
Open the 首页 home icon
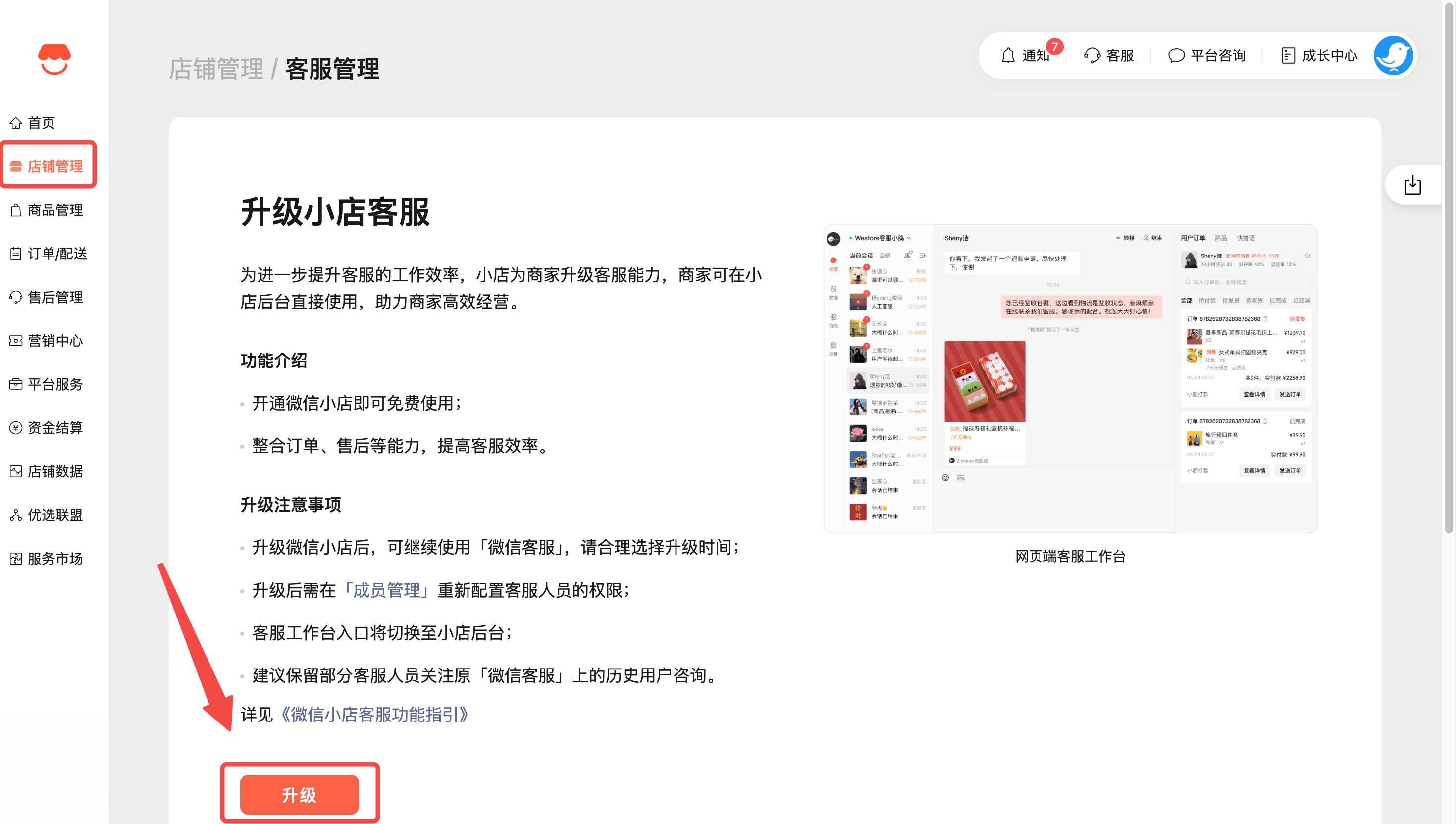tap(16, 123)
